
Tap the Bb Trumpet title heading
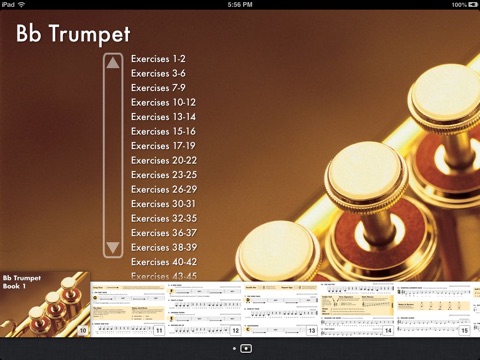click(x=73, y=34)
